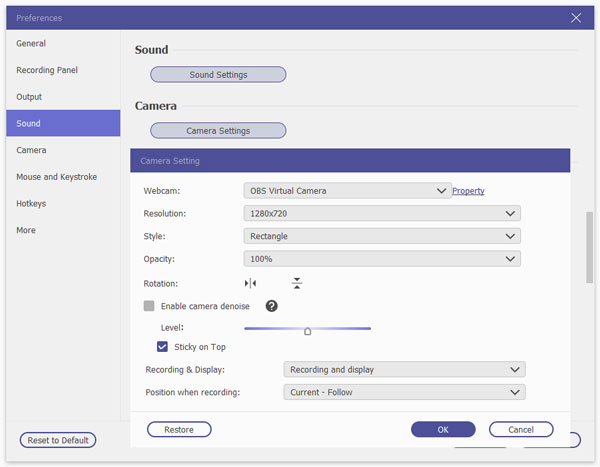Close the Preferences window
The width and height of the screenshot is (600, 467).
576,17
